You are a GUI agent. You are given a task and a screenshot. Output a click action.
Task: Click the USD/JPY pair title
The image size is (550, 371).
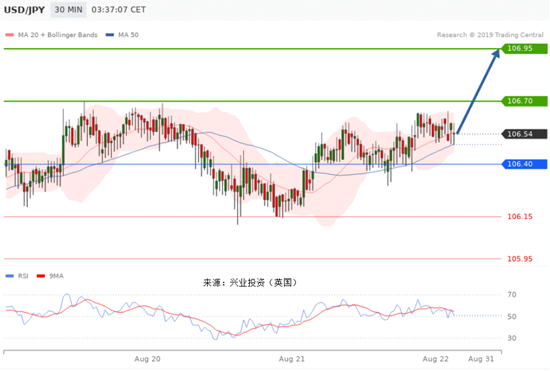point(24,10)
